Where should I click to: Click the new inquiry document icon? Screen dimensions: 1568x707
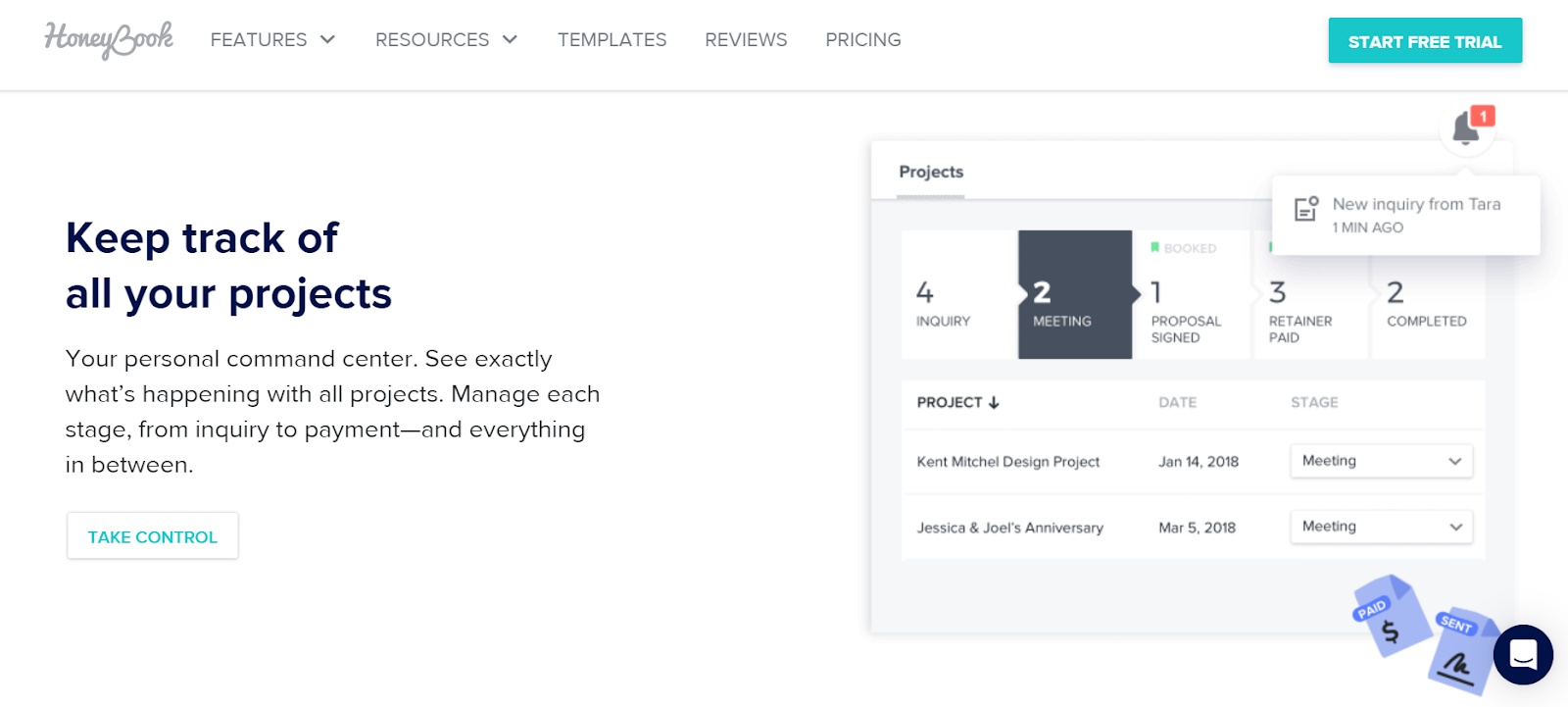click(x=1306, y=208)
